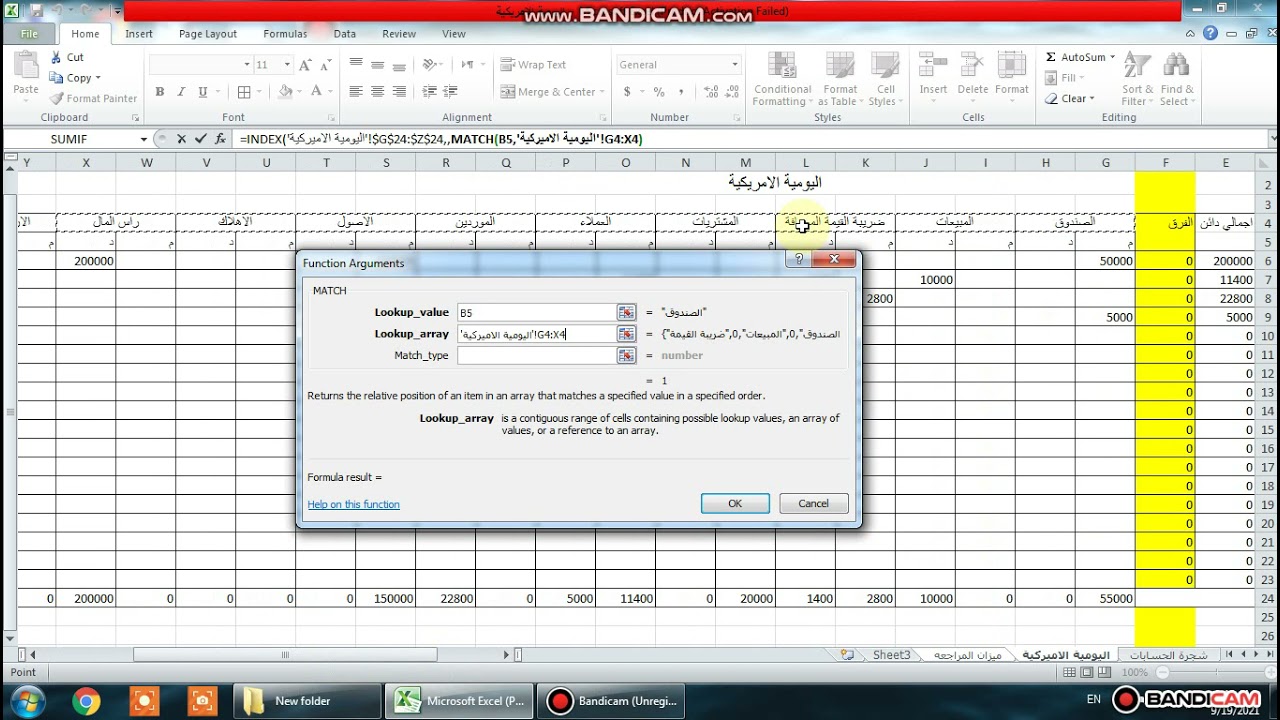This screenshot has width=1280, height=720.
Task: Switch to the Page Layout tab
Action: coord(207,33)
